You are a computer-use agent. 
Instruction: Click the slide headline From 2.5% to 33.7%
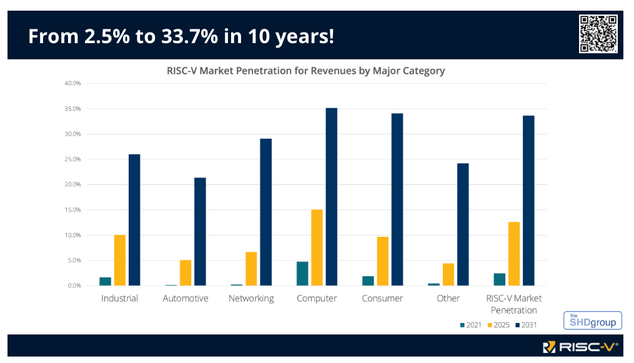coord(181,36)
